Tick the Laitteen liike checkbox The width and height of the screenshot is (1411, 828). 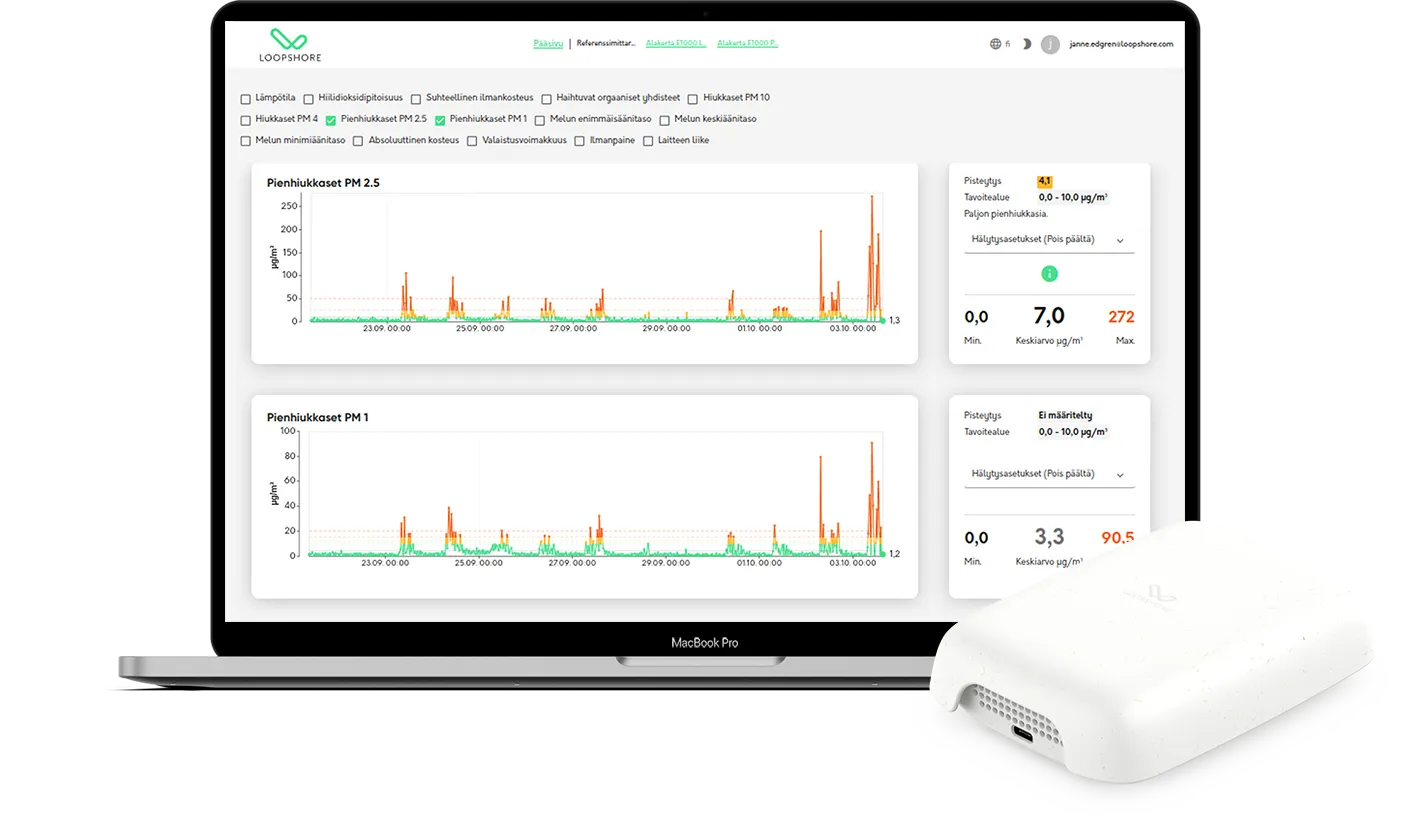(648, 141)
